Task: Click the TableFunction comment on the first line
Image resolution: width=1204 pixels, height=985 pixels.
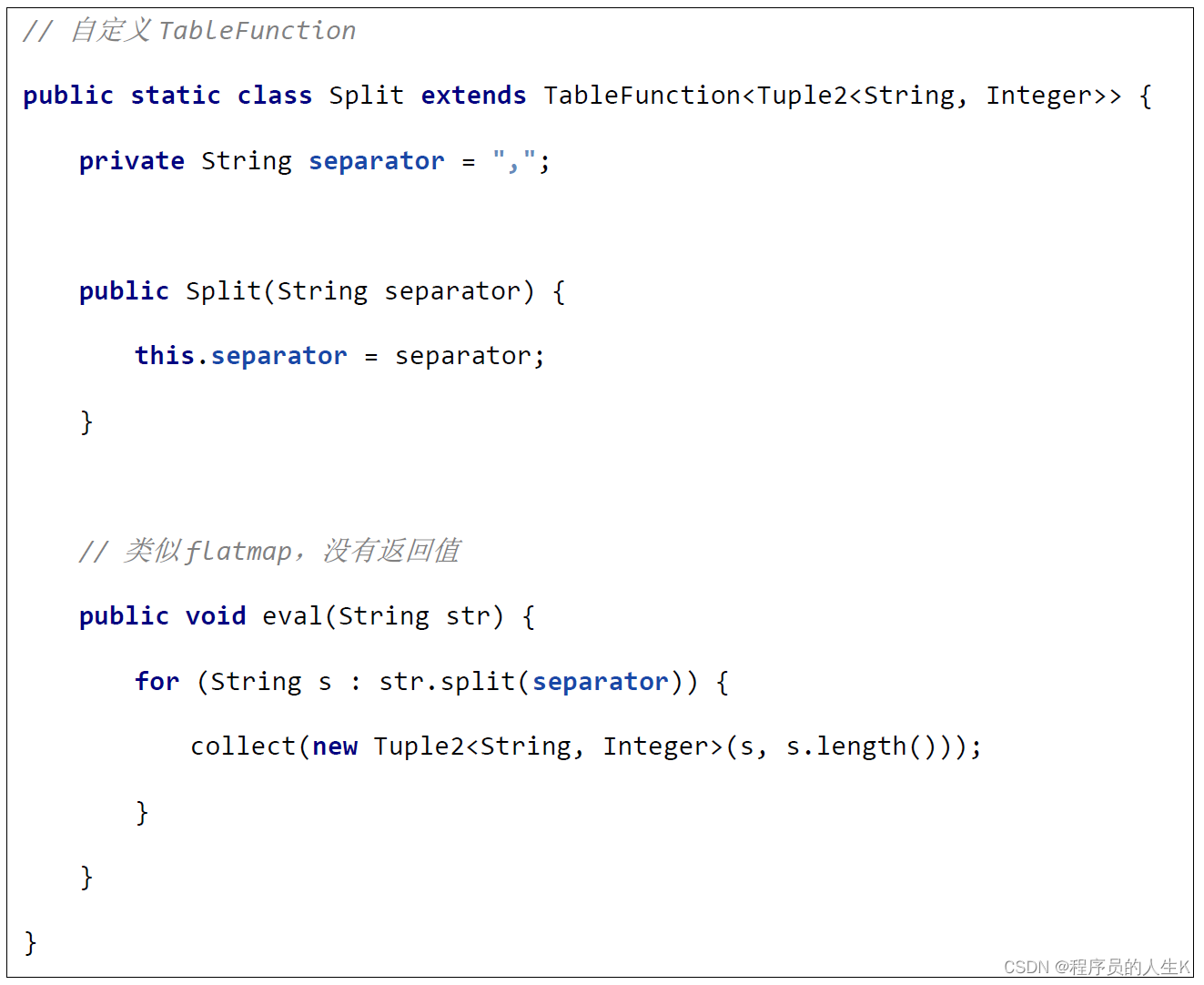Action: [x=189, y=31]
